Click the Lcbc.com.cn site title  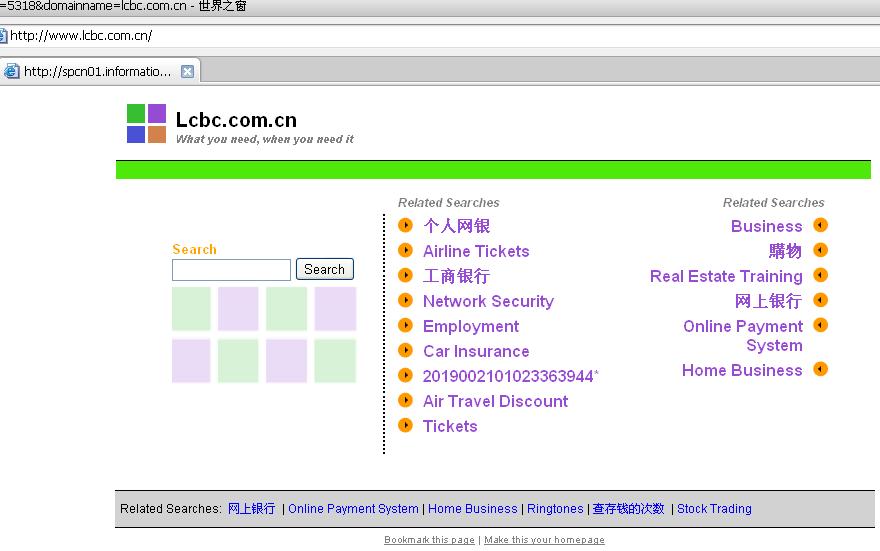point(236,120)
